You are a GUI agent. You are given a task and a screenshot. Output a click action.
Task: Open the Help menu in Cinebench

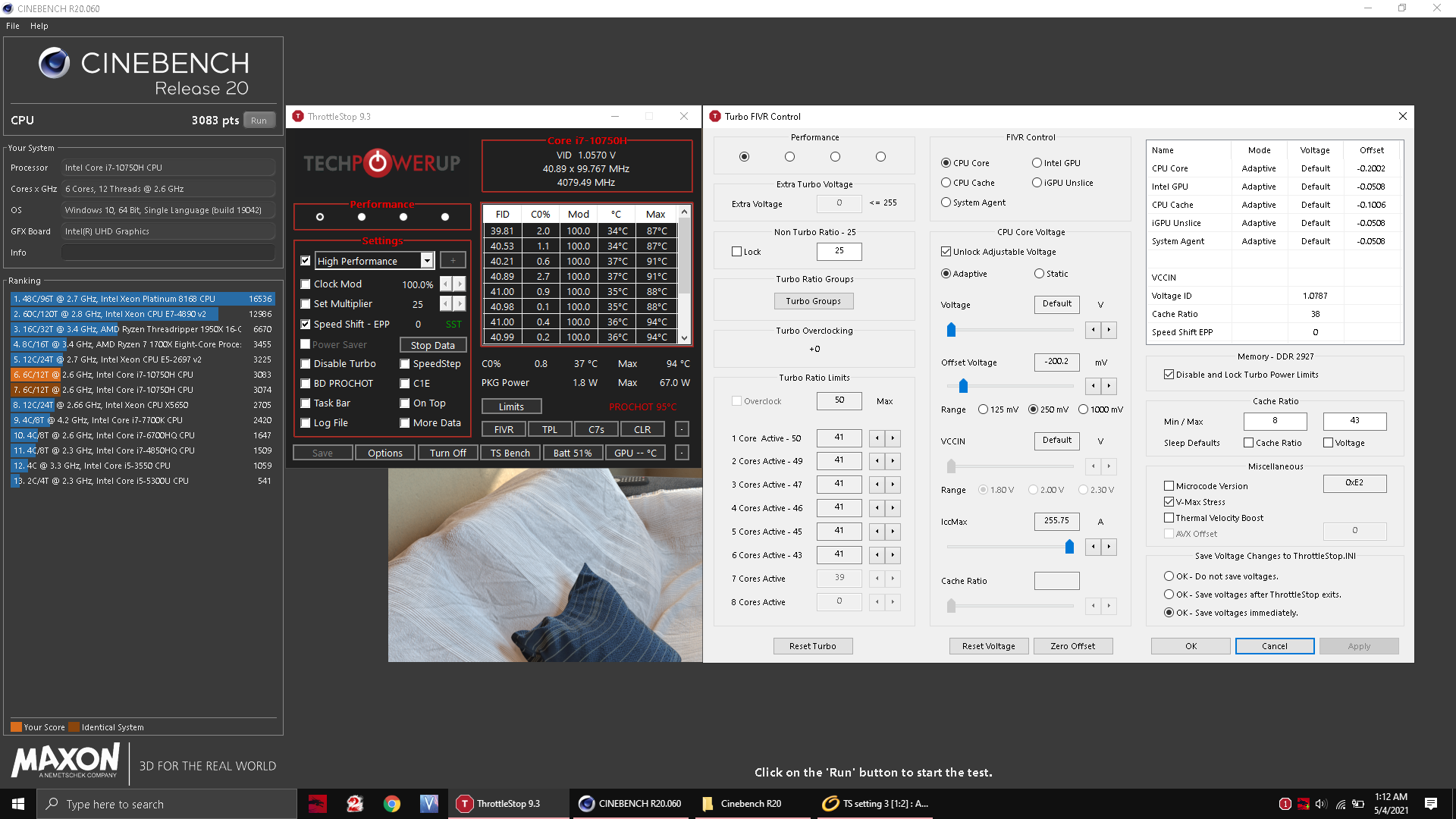click(x=39, y=26)
